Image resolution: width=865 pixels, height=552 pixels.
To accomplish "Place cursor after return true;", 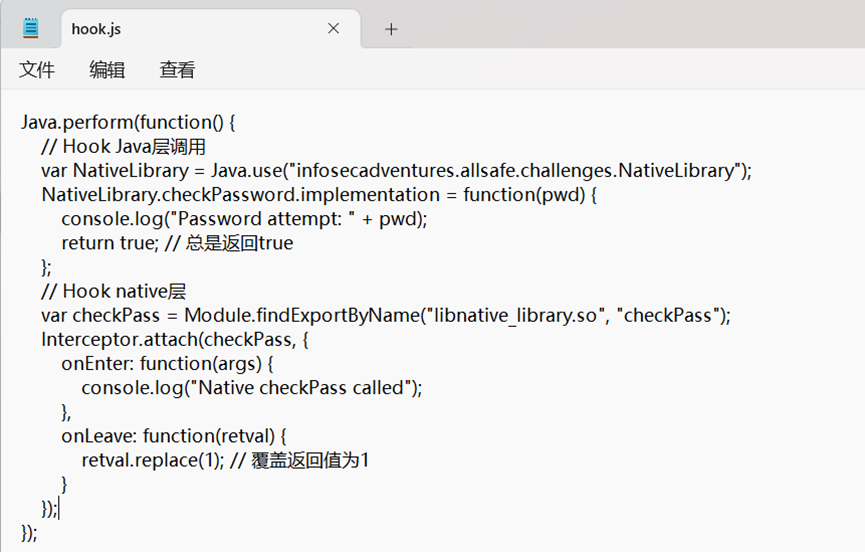I will tap(159, 243).
